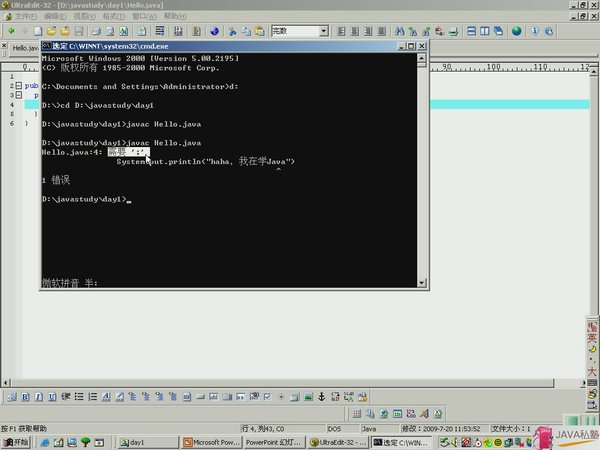600x450 pixels.
Task: Click line-column status '行 4, 列43, C0'
Action: [262, 429]
